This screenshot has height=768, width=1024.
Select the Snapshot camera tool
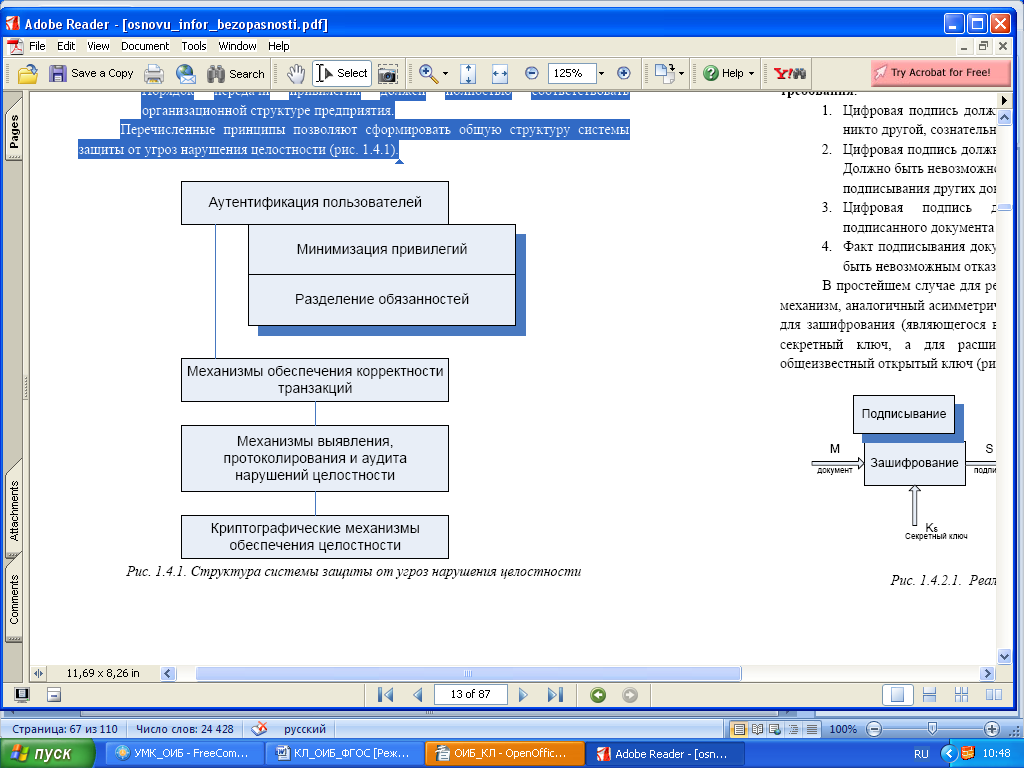click(387, 74)
